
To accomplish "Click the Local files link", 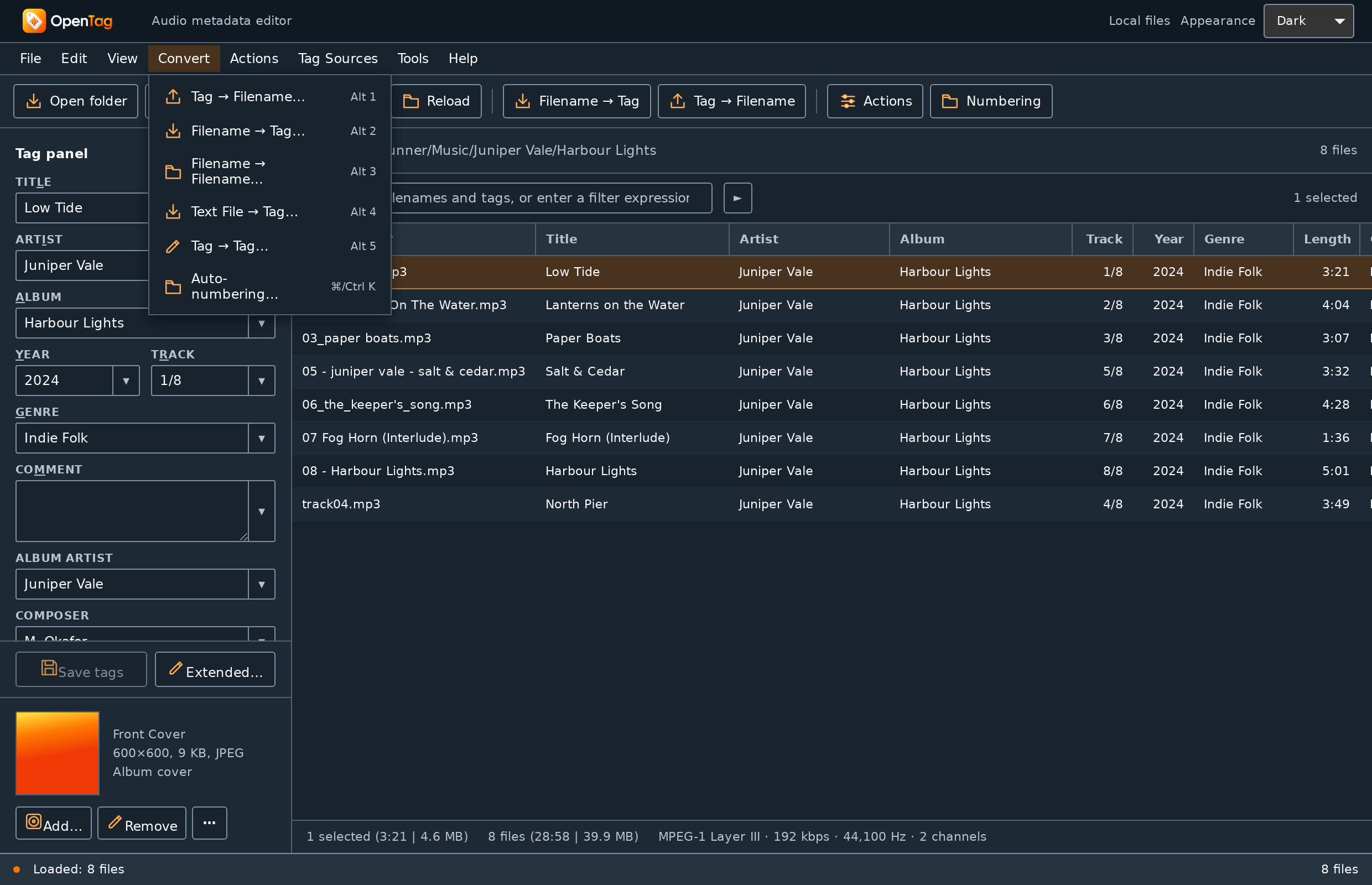I will [x=1139, y=20].
